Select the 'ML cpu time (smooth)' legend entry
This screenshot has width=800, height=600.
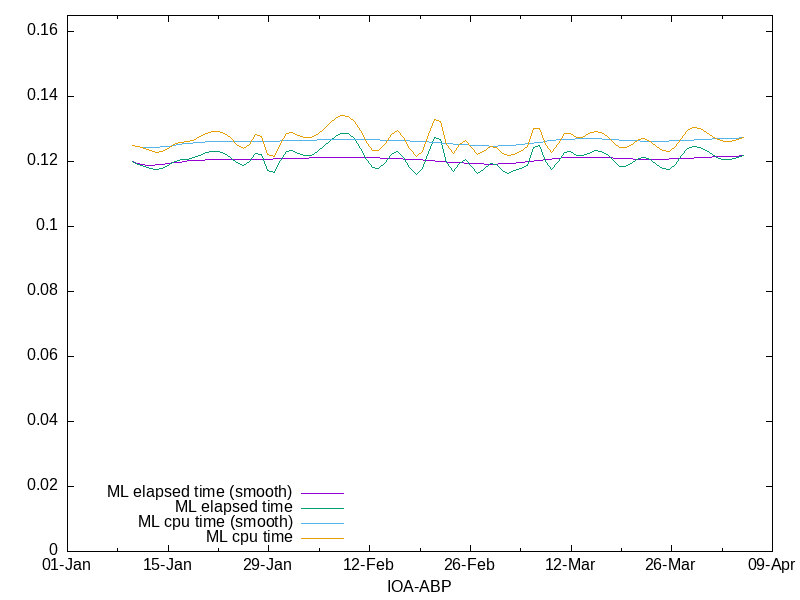pyautogui.click(x=215, y=522)
